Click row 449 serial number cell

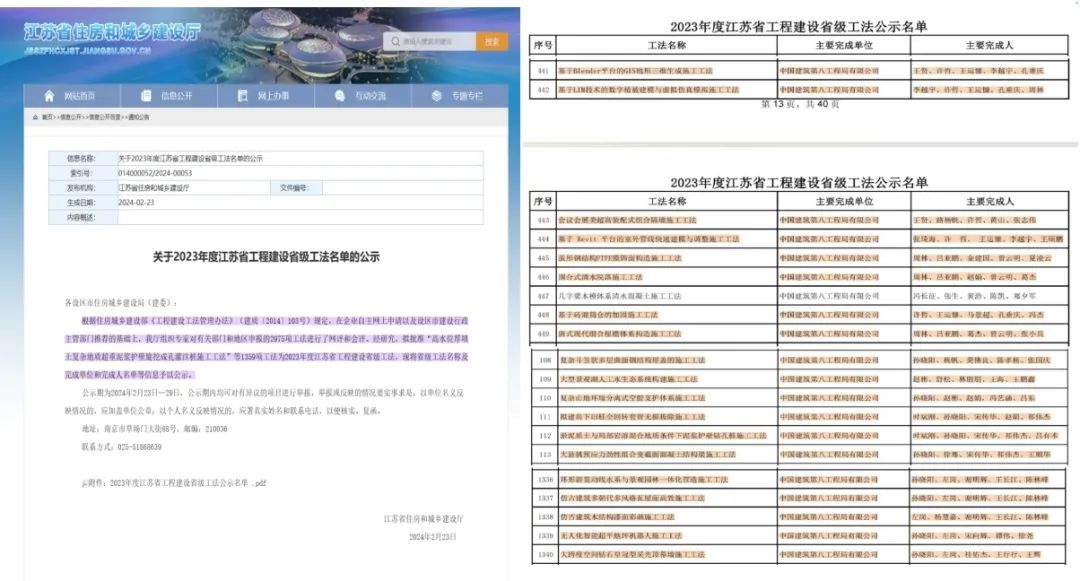point(543,334)
